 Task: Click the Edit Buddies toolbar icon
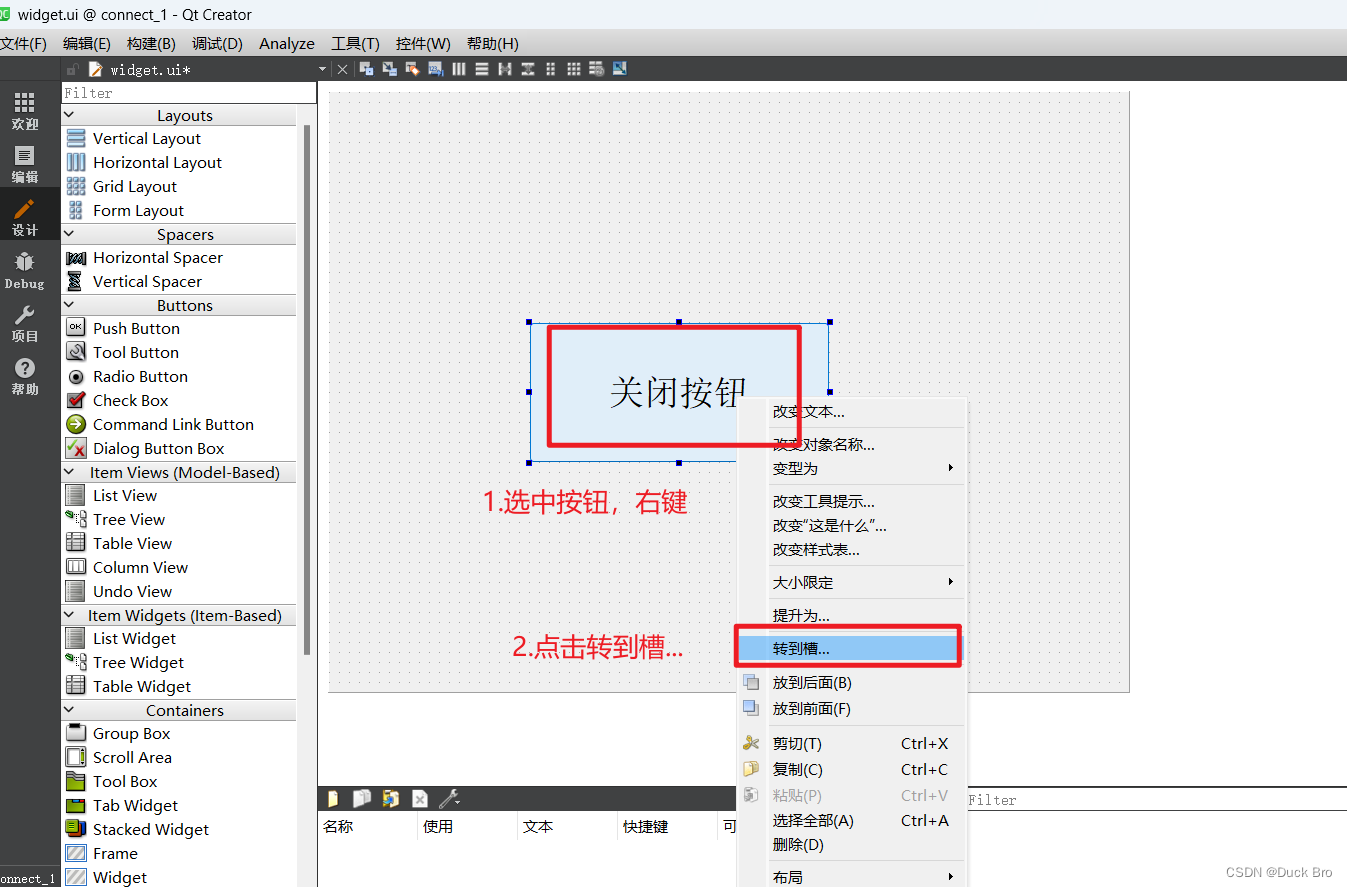(412, 69)
